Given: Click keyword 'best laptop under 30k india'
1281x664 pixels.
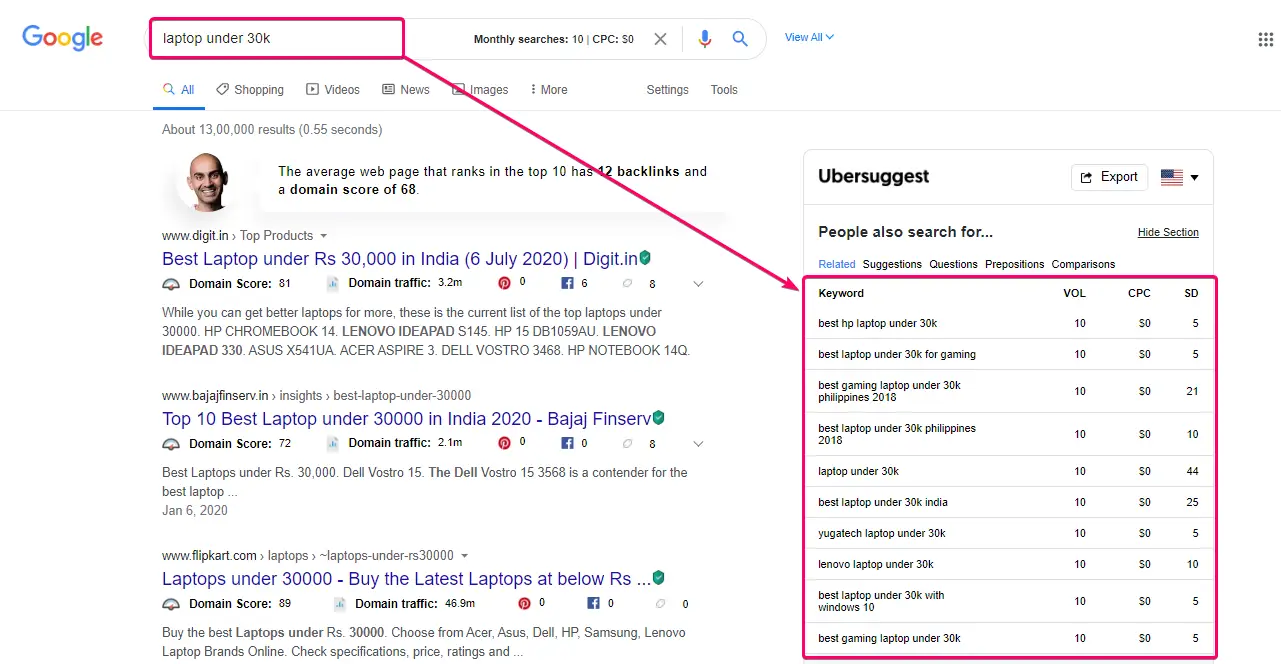Looking at the screenshot, I should 883,503.
